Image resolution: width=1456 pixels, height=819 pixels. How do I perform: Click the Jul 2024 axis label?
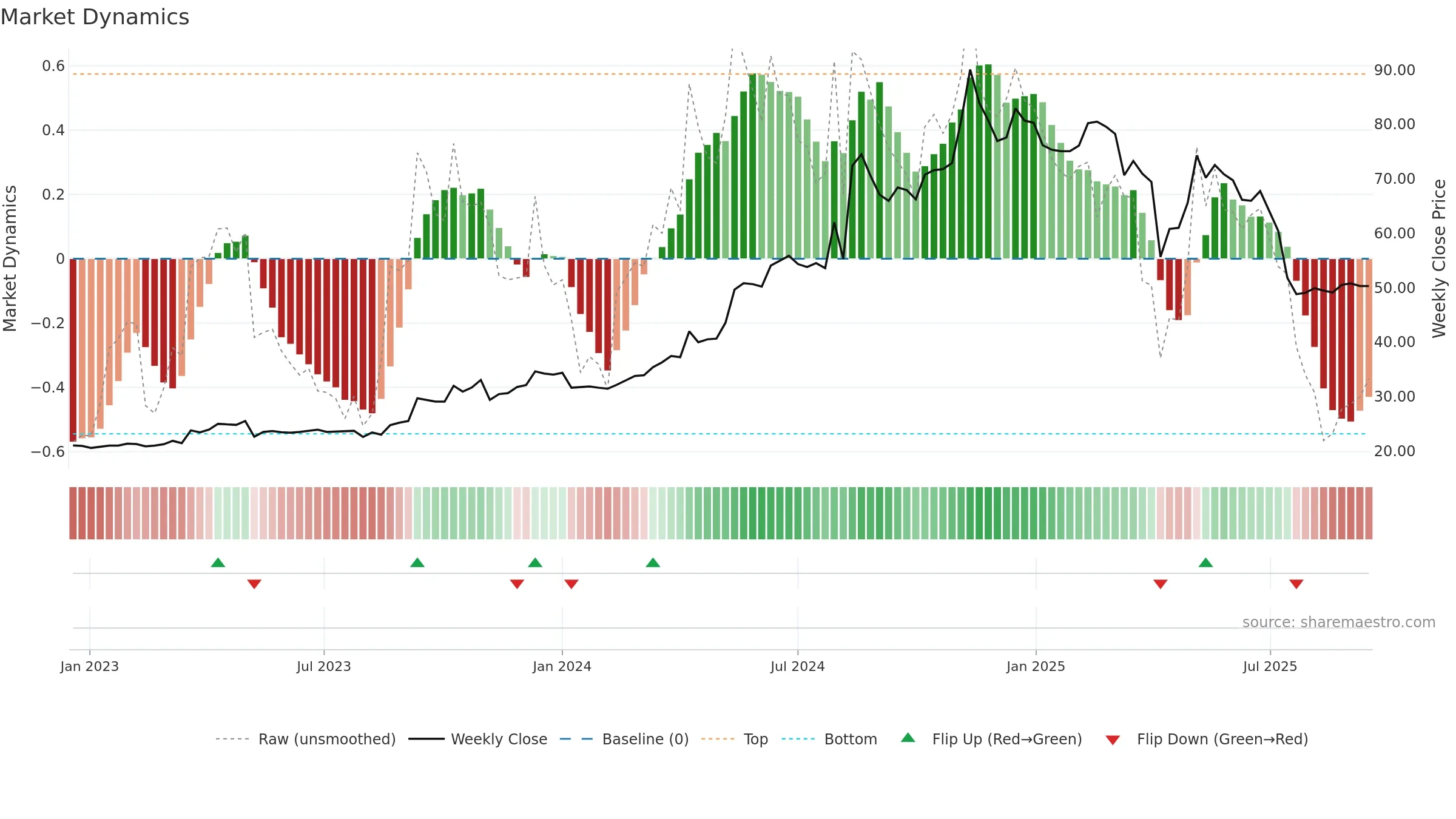click(x=798, y=666)
